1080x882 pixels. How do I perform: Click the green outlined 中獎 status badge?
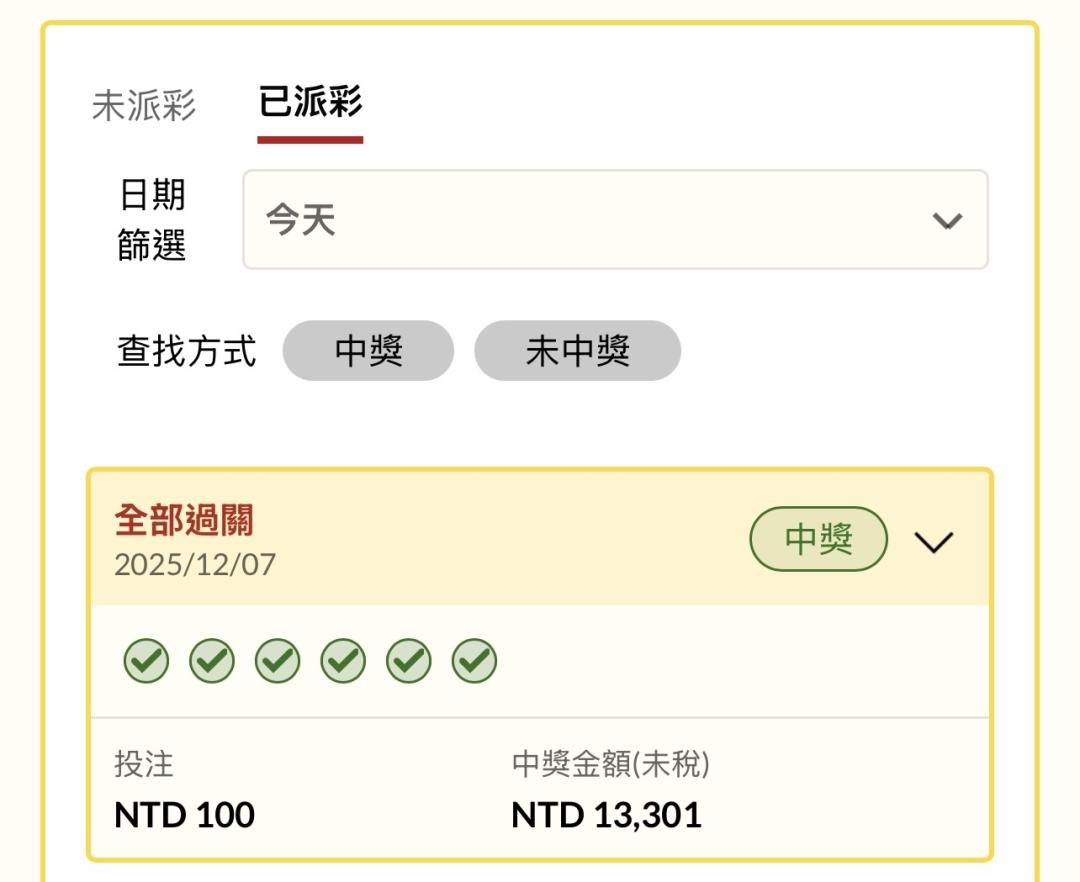(819, 539)
